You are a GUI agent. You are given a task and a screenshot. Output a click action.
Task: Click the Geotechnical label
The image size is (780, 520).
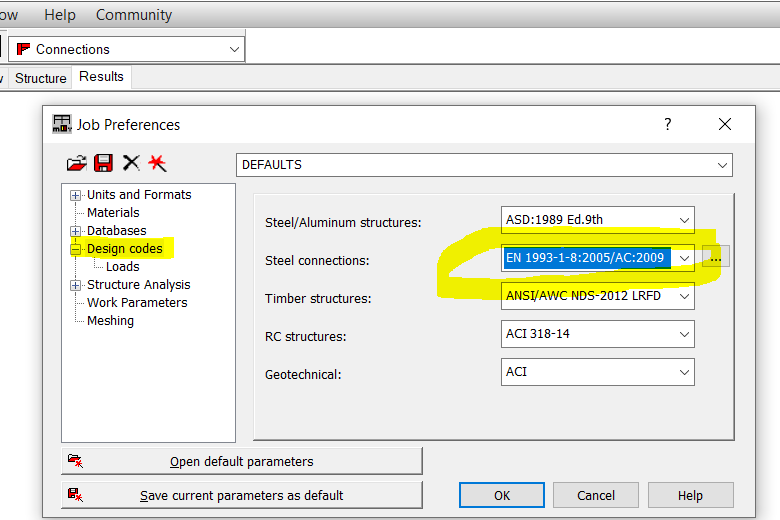coord(303,374)
